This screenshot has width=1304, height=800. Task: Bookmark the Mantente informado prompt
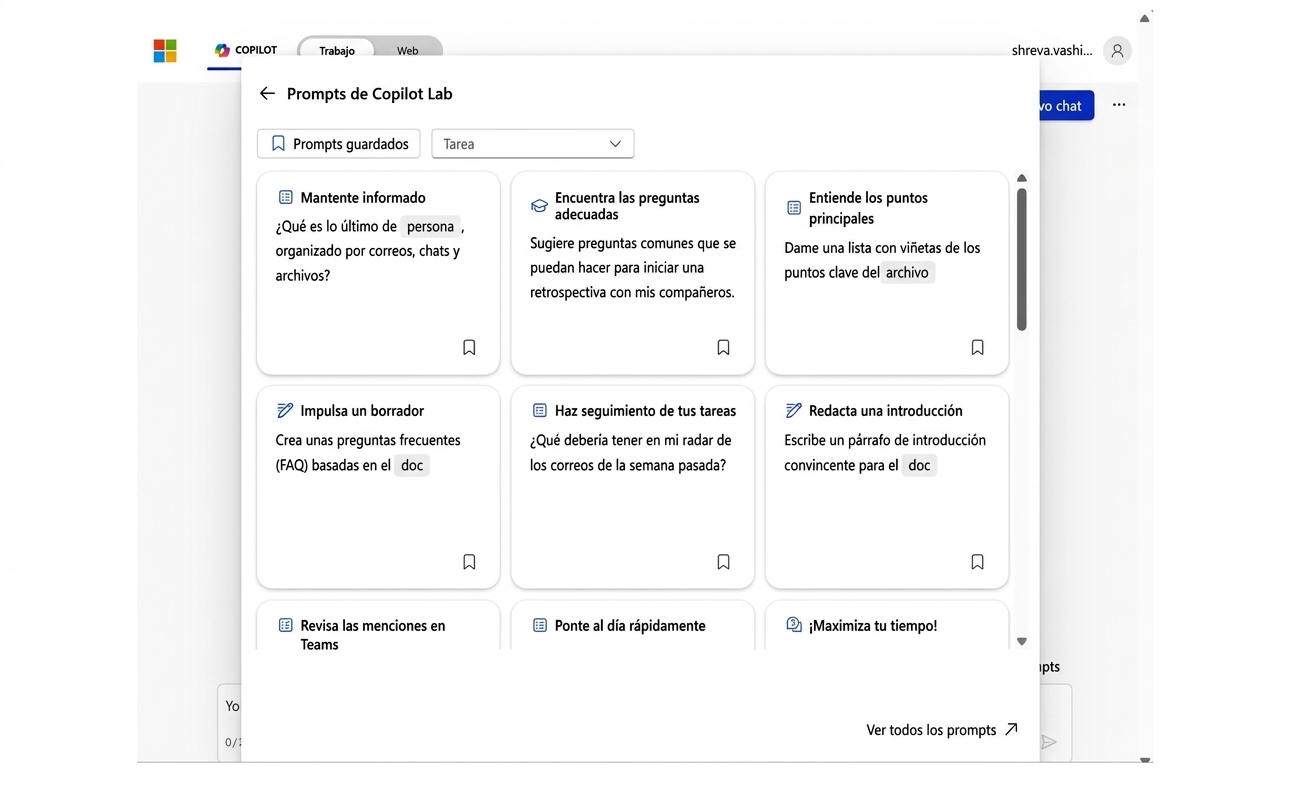coord(469,348)
